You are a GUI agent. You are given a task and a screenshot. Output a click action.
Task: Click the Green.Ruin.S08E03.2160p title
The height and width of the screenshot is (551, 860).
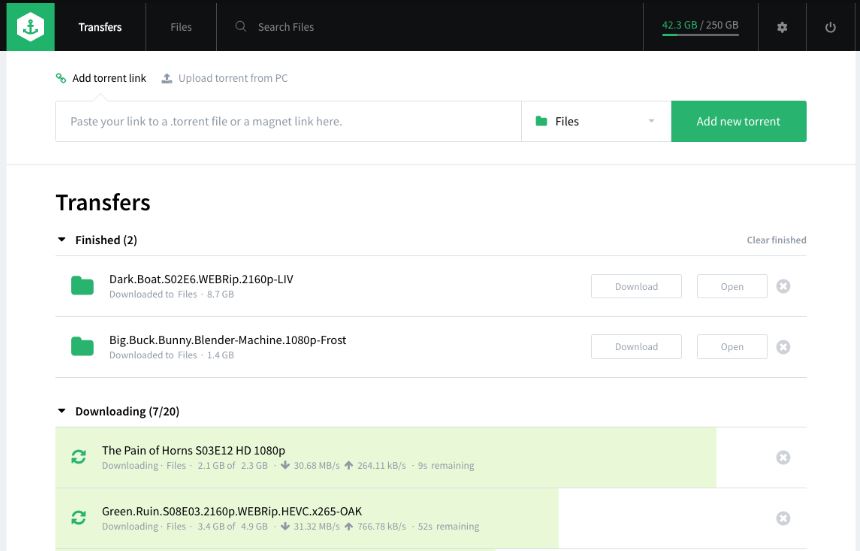tap(232, 512)
